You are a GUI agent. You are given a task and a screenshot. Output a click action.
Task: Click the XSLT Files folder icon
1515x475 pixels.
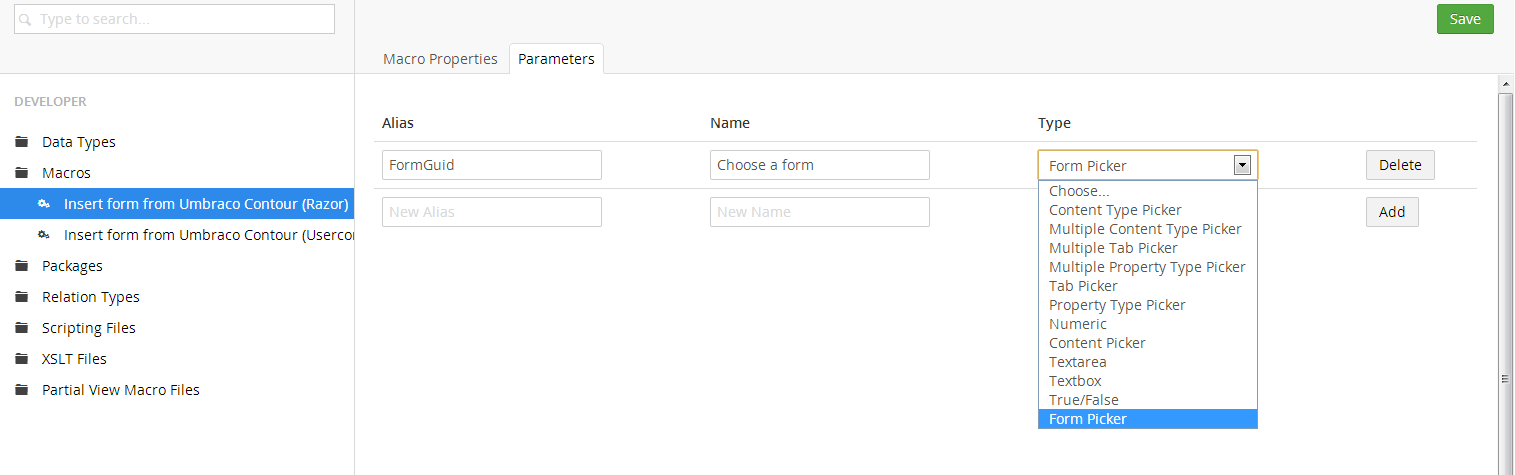pyautogui.click(x=21, y=359)
